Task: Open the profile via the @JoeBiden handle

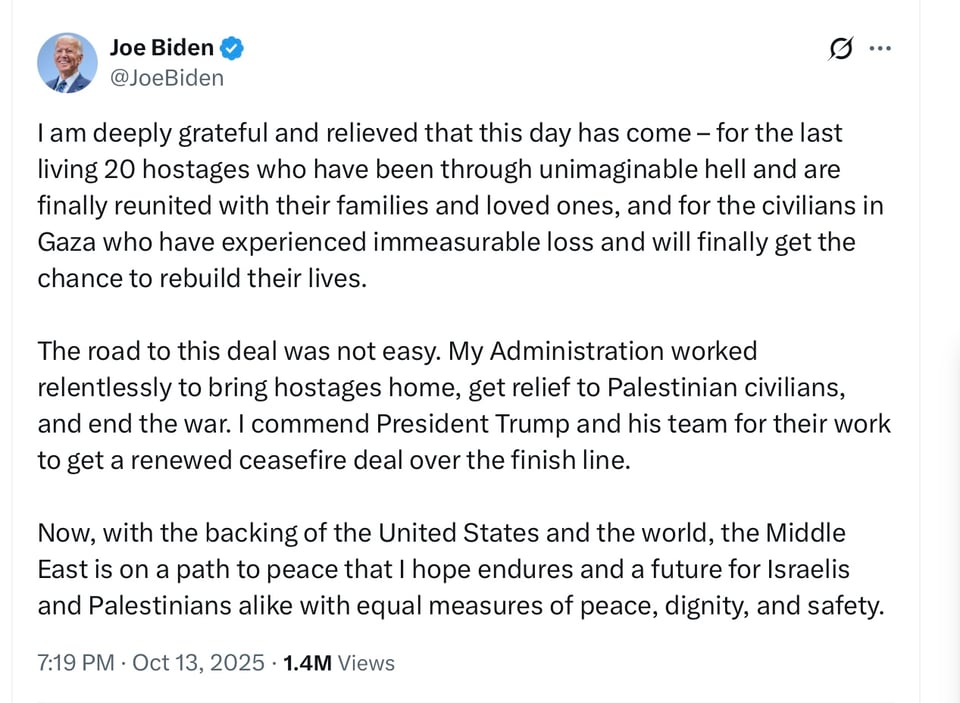Action: pos(166,78)
